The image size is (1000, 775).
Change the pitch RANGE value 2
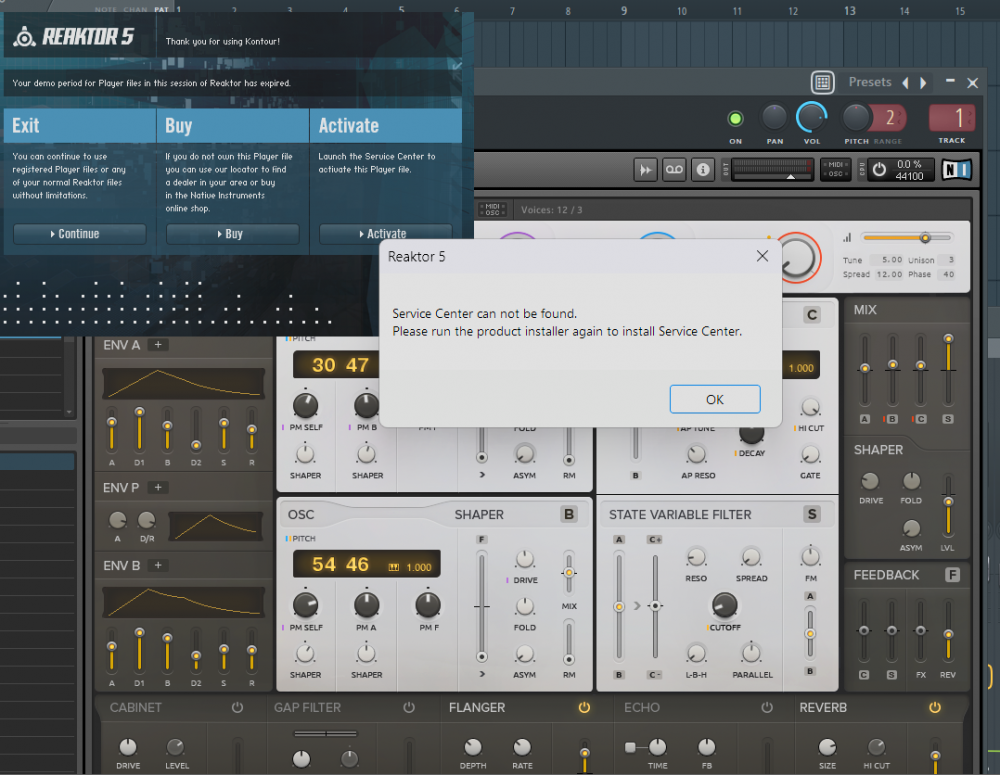pos(890,118)
